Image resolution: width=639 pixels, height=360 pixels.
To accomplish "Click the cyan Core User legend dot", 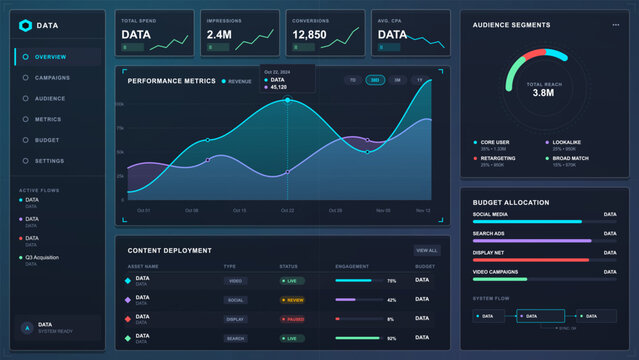I will (x=475, y=142).
